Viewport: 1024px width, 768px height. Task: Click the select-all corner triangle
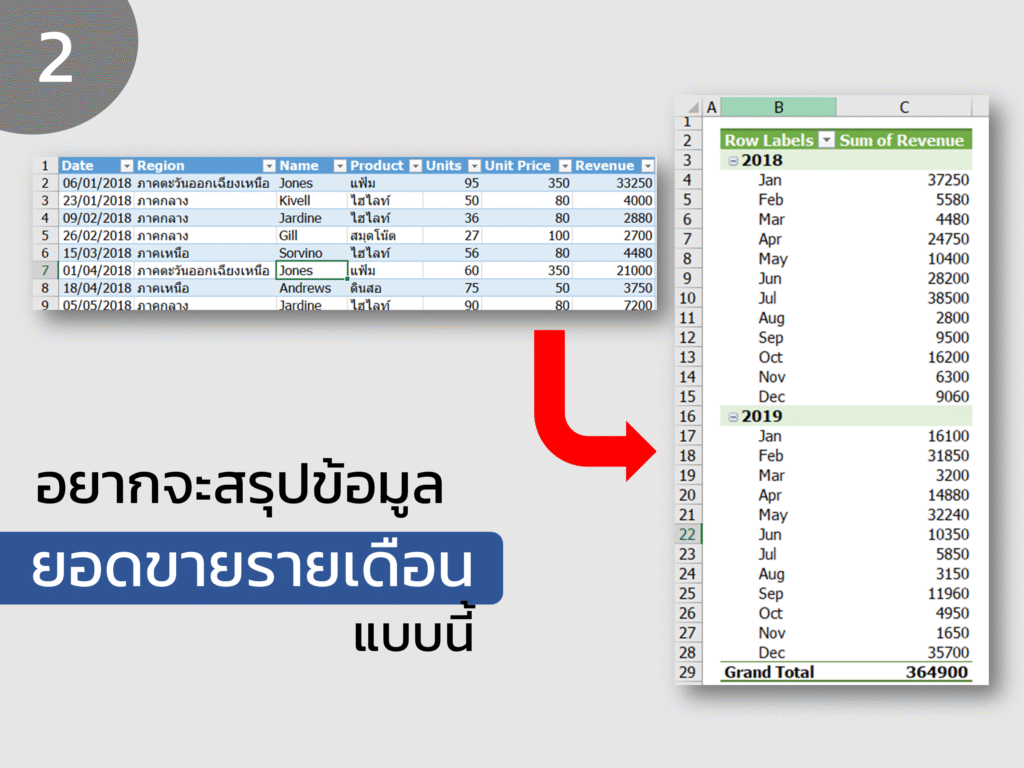[692, 108]
